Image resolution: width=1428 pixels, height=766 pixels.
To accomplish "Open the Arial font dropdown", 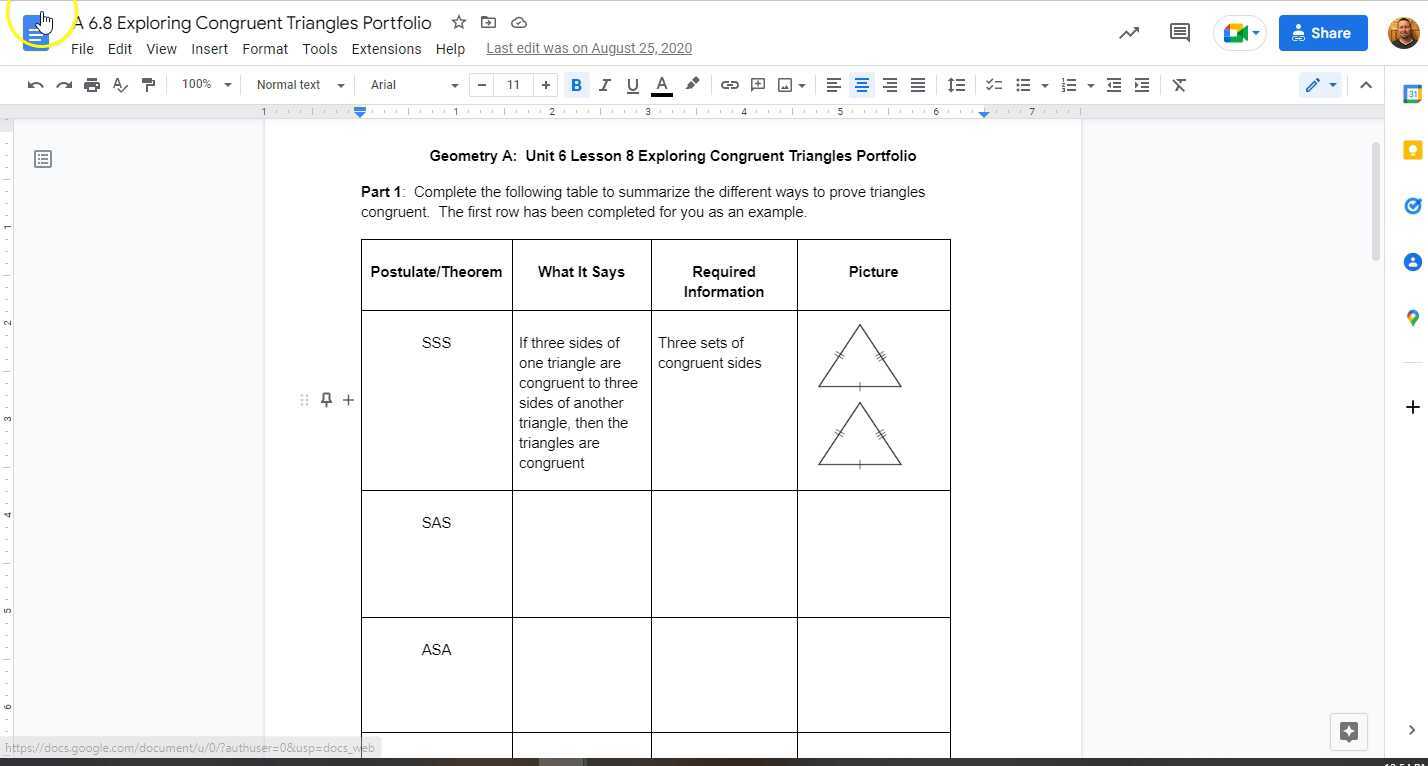I will (x=414, y=85).
